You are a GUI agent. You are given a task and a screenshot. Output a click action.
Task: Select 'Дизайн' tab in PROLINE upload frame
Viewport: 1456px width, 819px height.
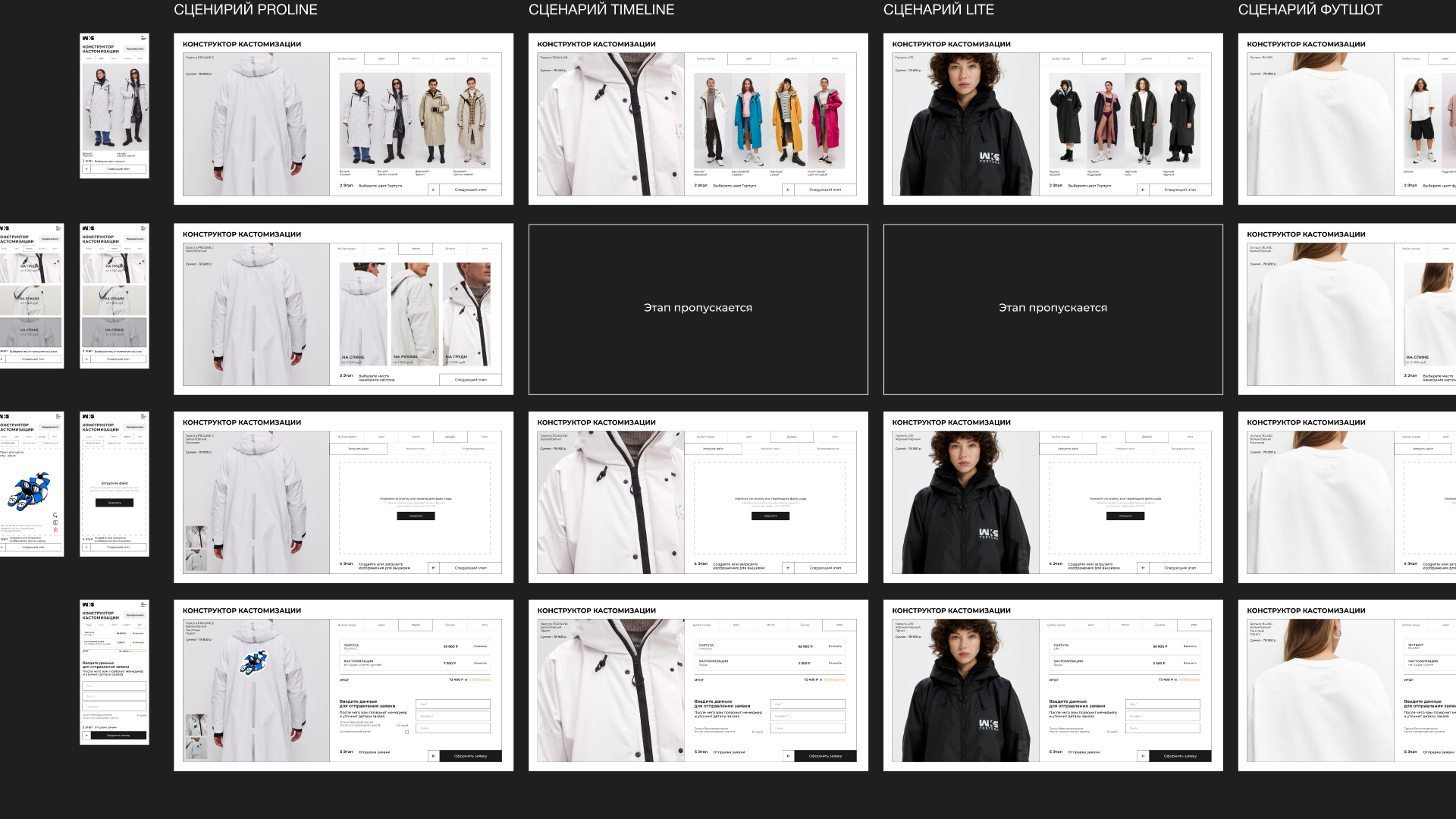pos(450,437)
